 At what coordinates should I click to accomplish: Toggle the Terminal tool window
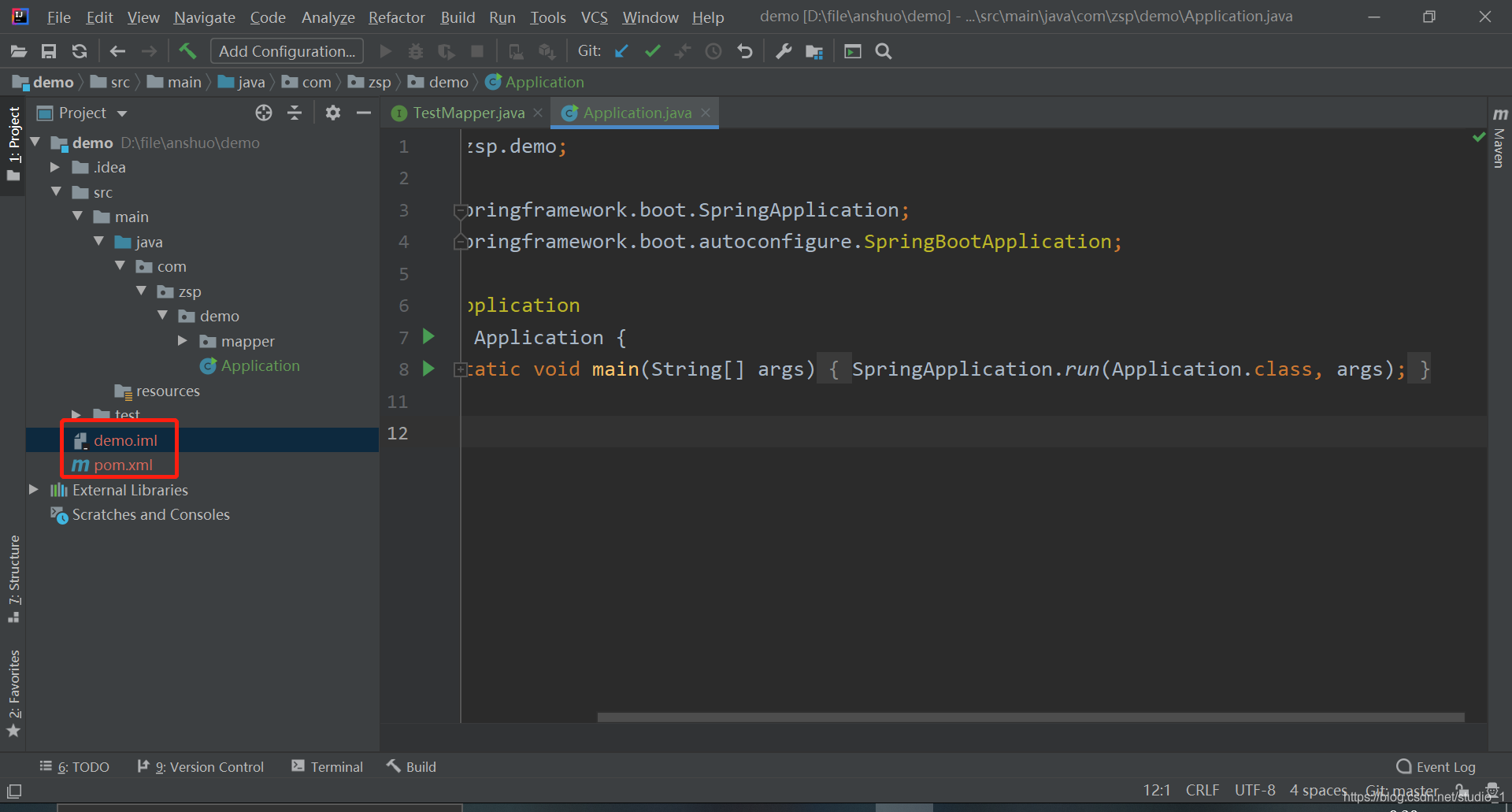click(x=327, y=766)
